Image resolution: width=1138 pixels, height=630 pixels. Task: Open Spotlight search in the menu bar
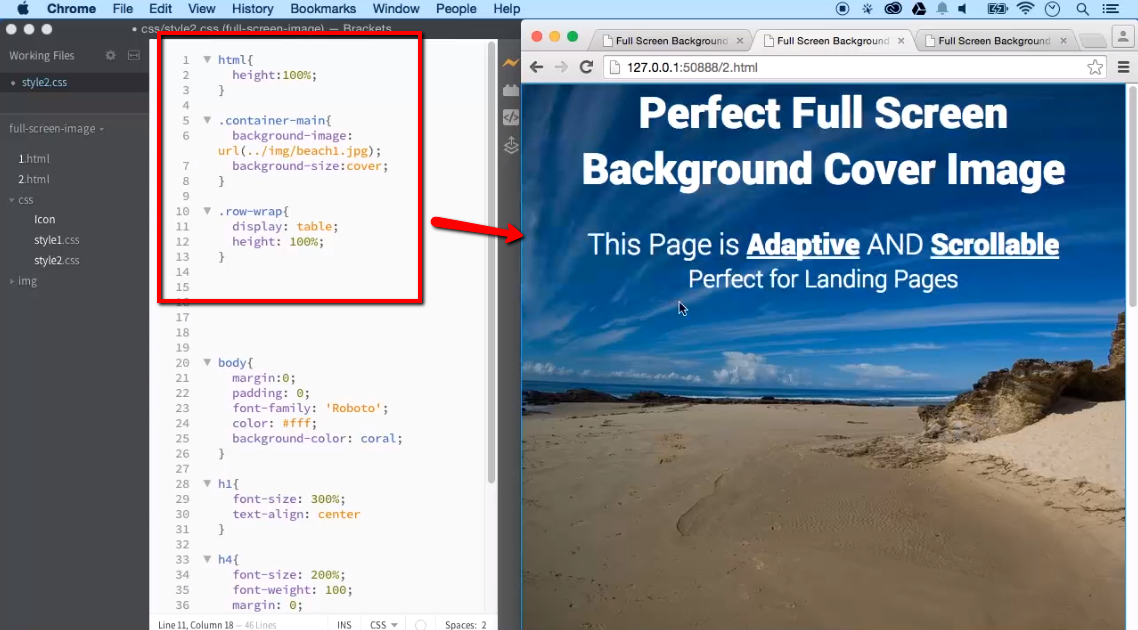1082,9
